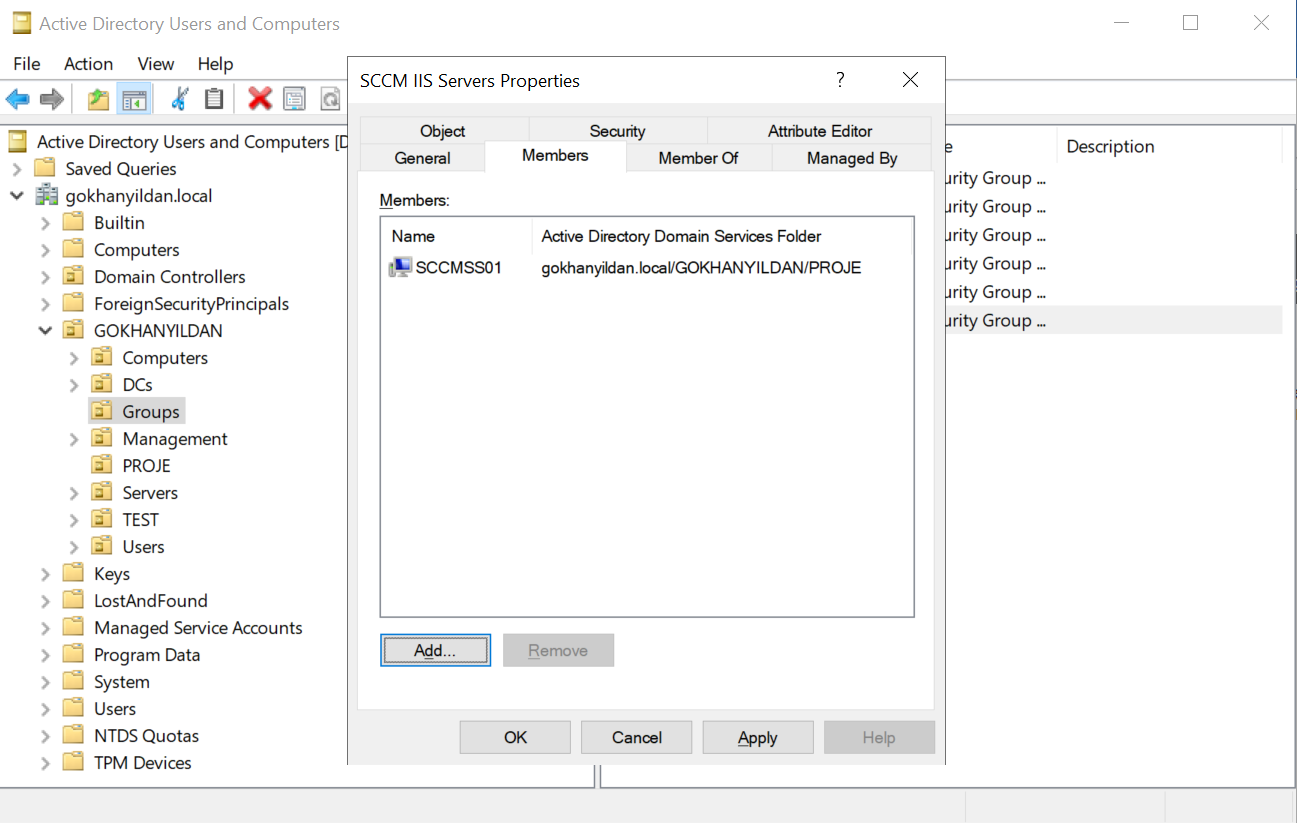Expand the LostAndFound container
The height and width of the screenshot is (823, 1297).
(45, 601)
